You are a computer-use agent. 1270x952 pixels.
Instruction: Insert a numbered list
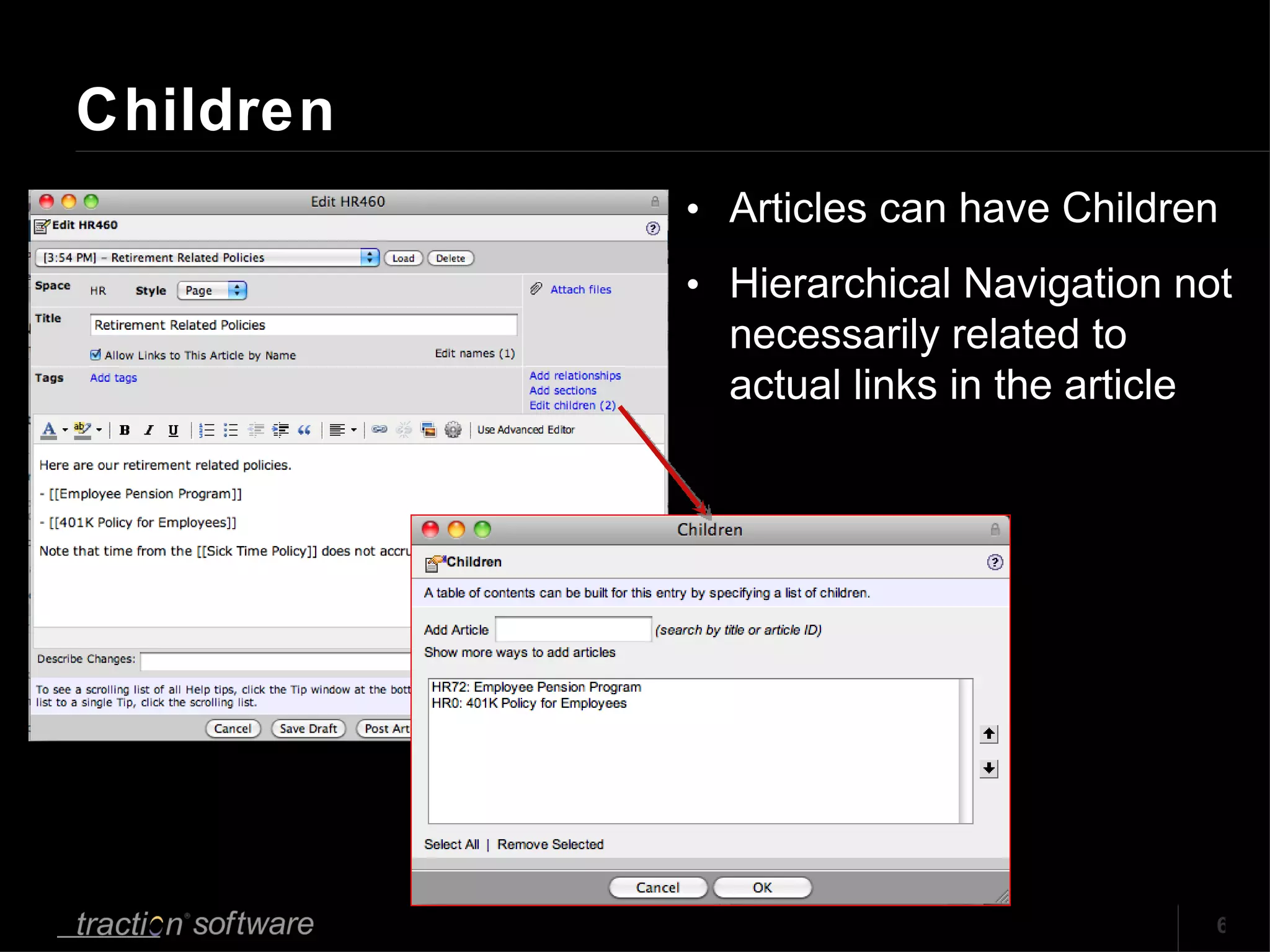click(206, 430)
